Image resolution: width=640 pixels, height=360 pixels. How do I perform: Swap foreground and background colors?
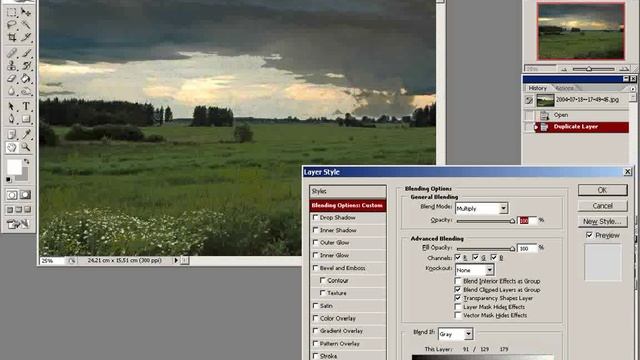pyautogui.click(x=26, y=162)
